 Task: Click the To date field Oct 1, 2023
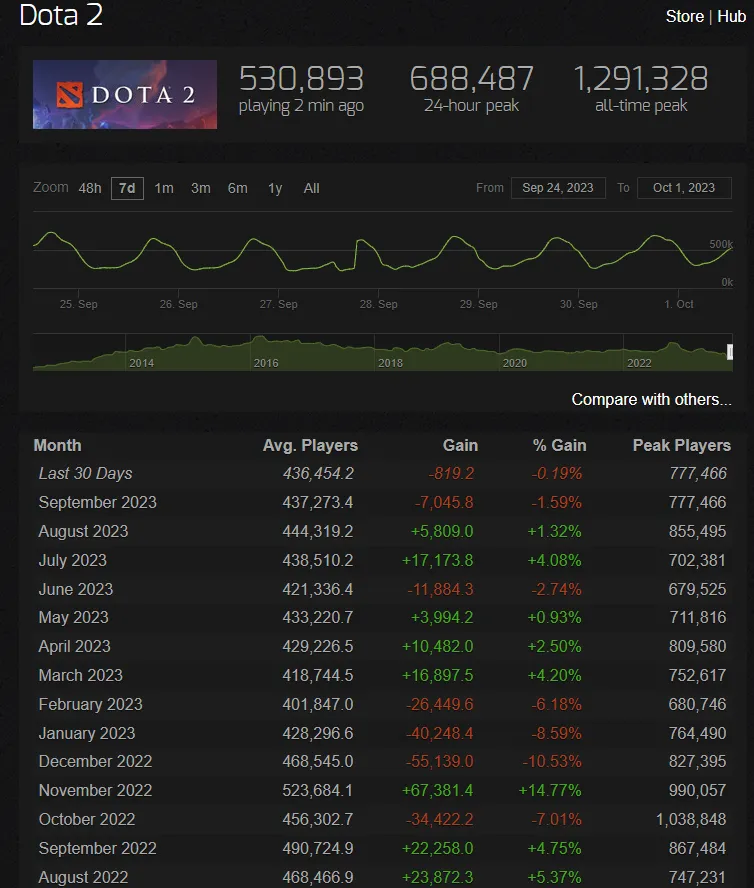click(x=684, y=187)
